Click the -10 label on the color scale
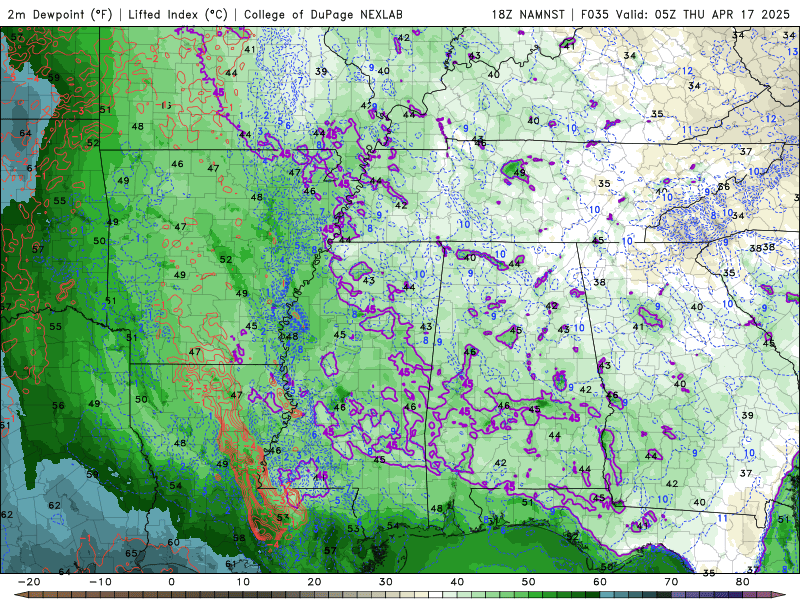 (x=100, y=582)
